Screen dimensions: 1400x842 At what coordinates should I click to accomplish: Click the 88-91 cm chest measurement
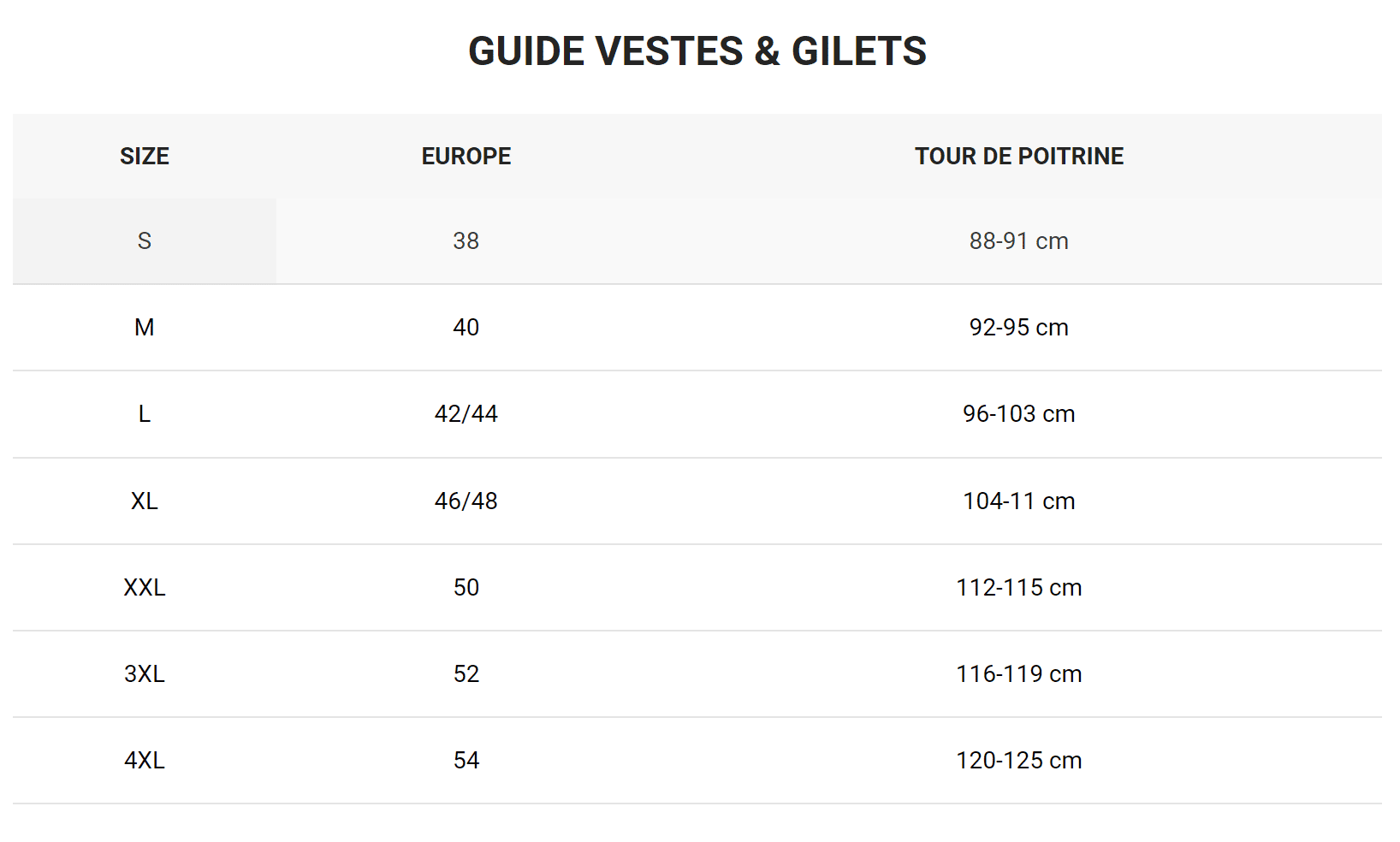tap(1019, 241)
